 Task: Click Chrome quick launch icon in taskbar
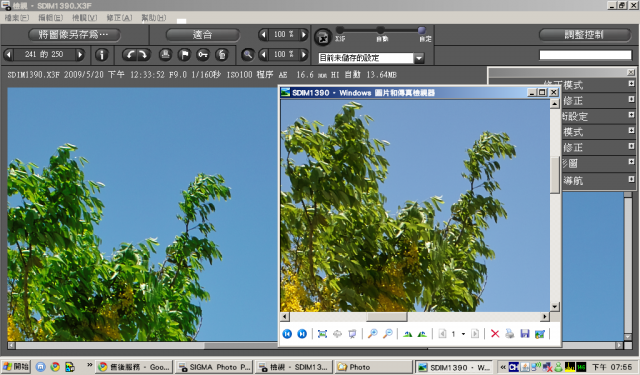(x=55, y=367)
